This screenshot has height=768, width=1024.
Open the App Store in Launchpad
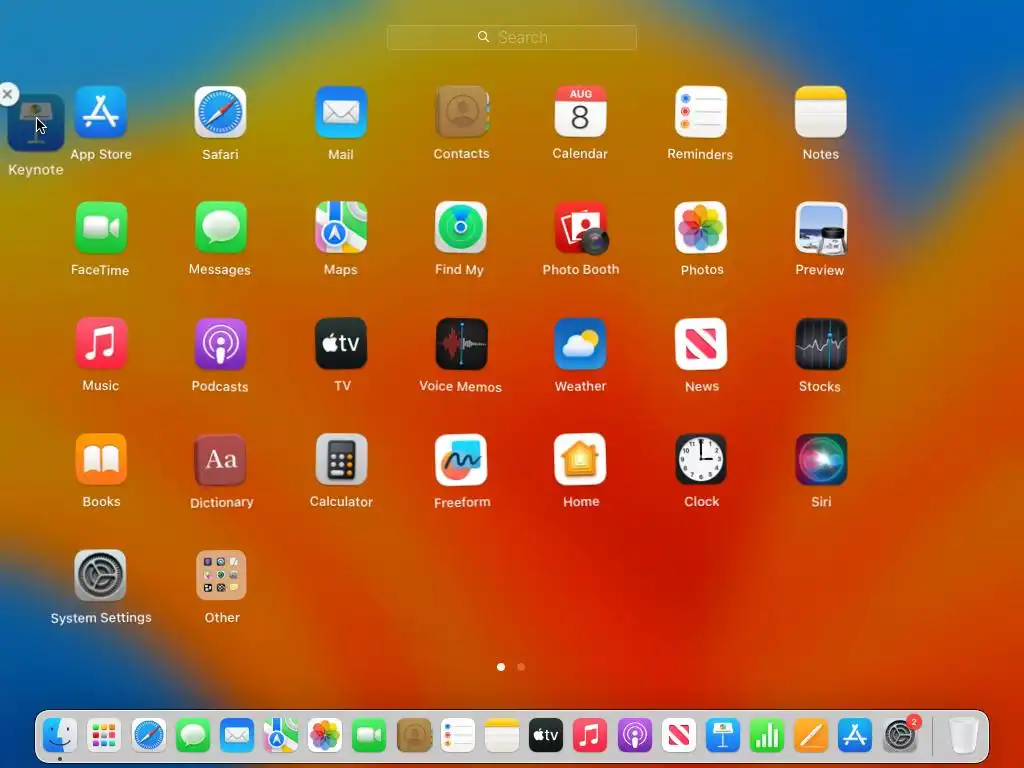(x=101, y=112)
